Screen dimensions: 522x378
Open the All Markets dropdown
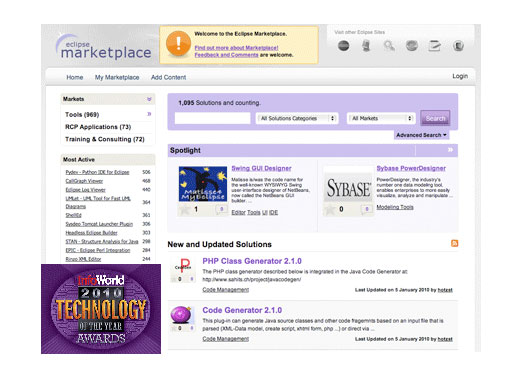click(x=381, y=118)
